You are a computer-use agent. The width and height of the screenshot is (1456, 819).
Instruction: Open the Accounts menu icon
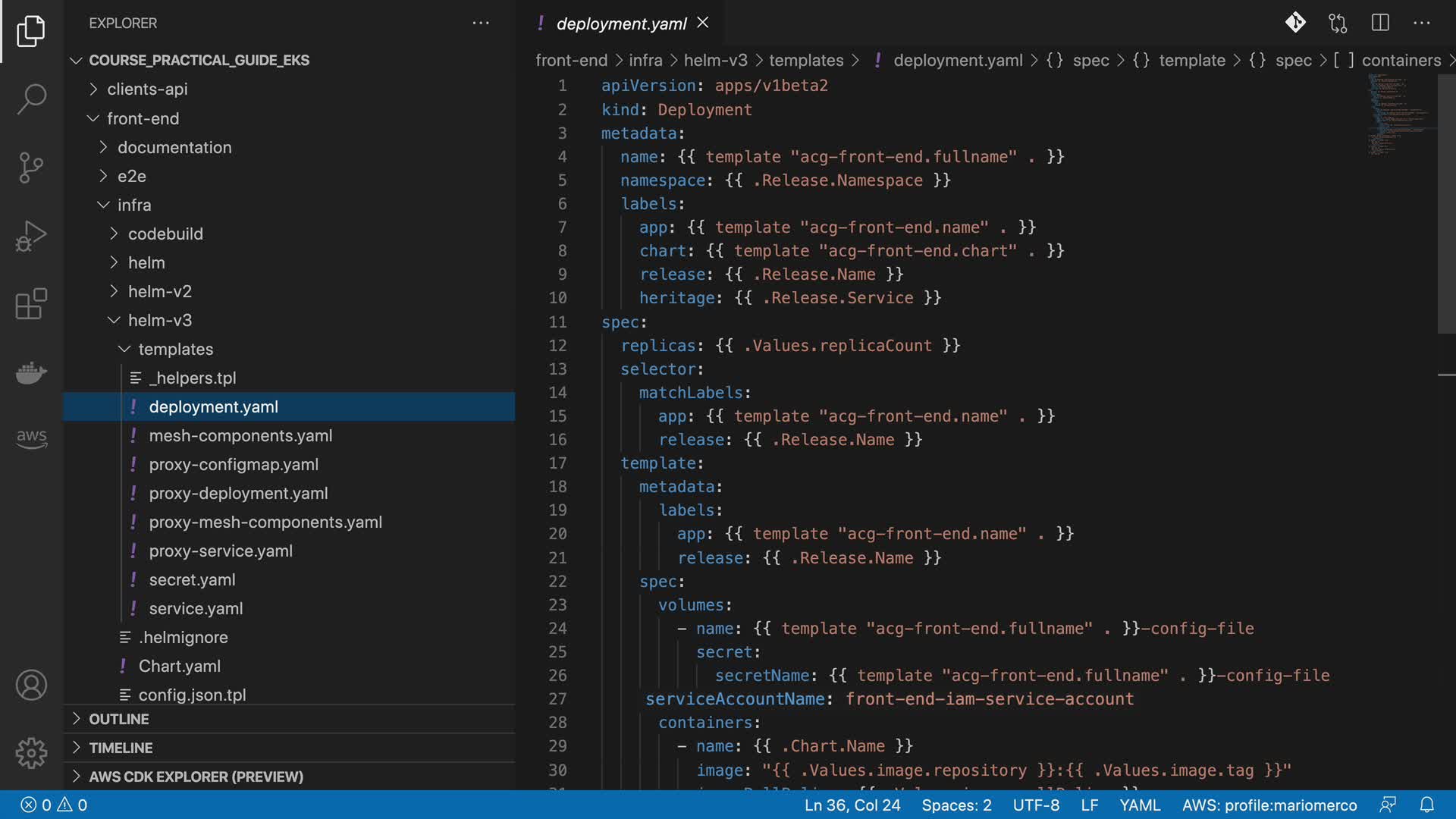click(31, 686)
